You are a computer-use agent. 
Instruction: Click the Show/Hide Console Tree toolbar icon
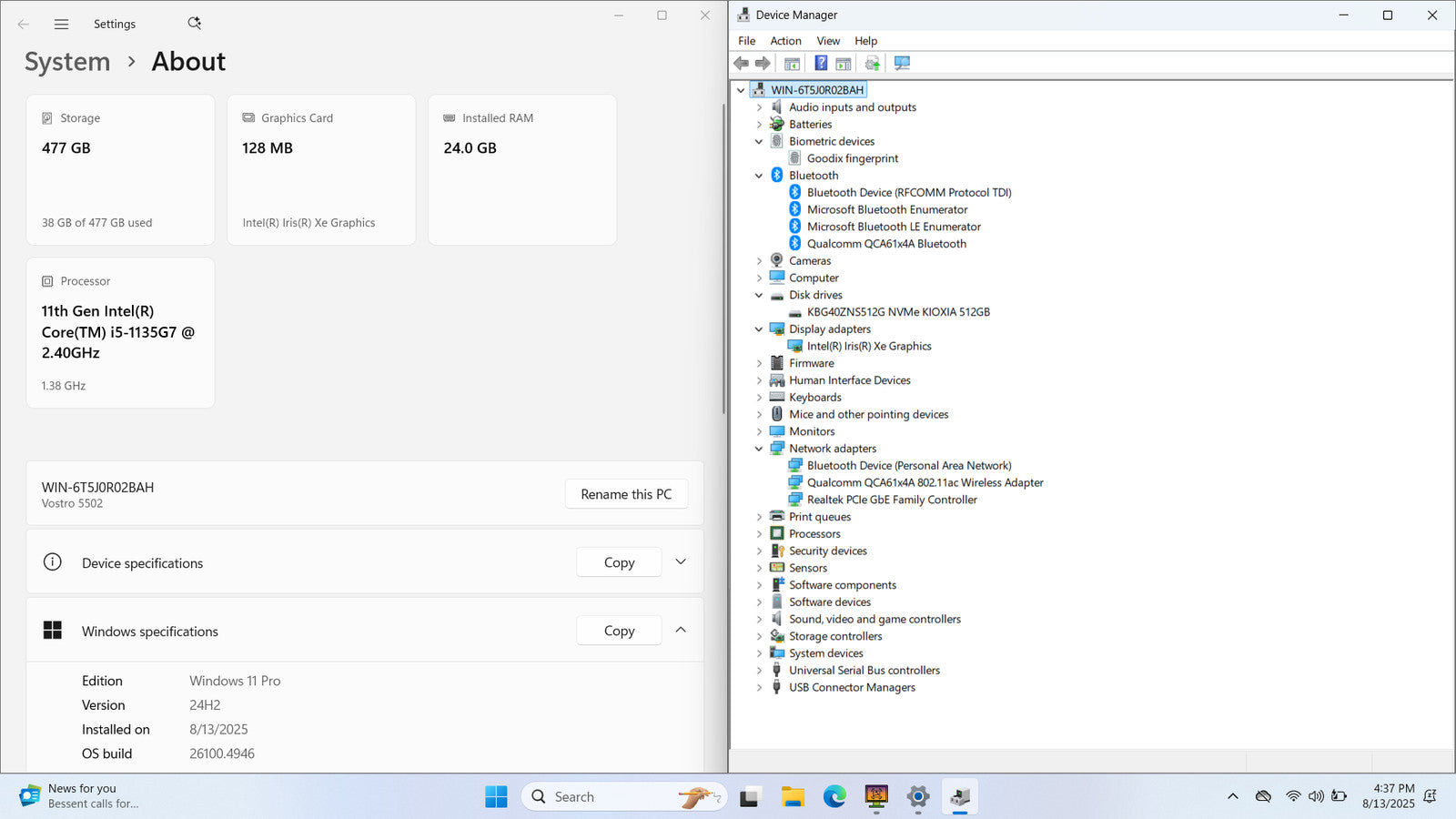(792, 63)
